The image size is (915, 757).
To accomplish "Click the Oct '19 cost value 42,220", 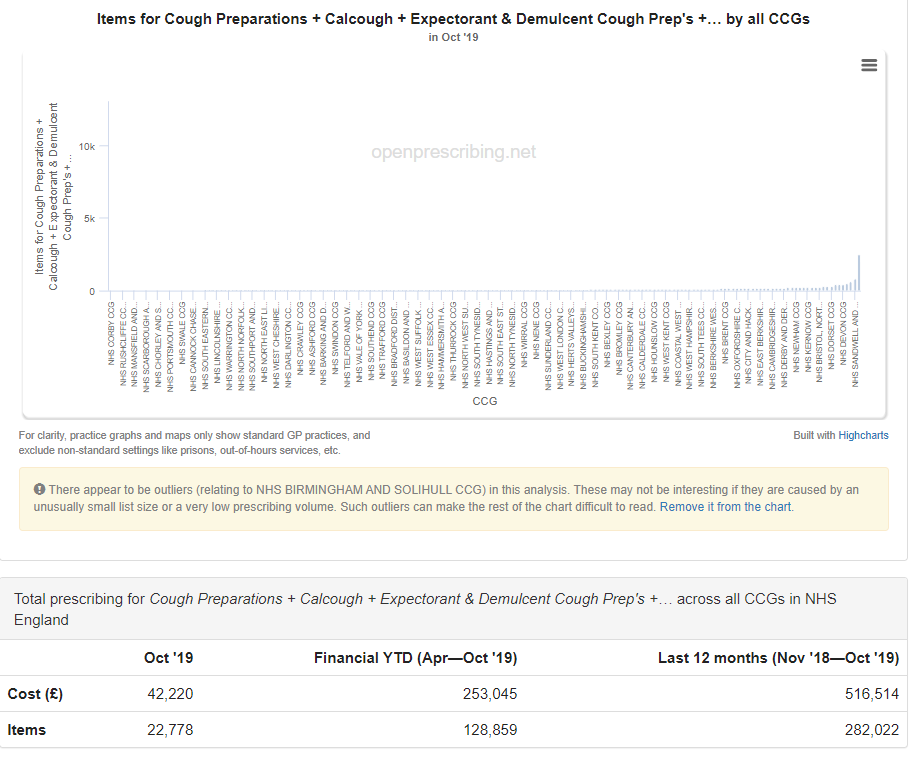I will point(170,693).
